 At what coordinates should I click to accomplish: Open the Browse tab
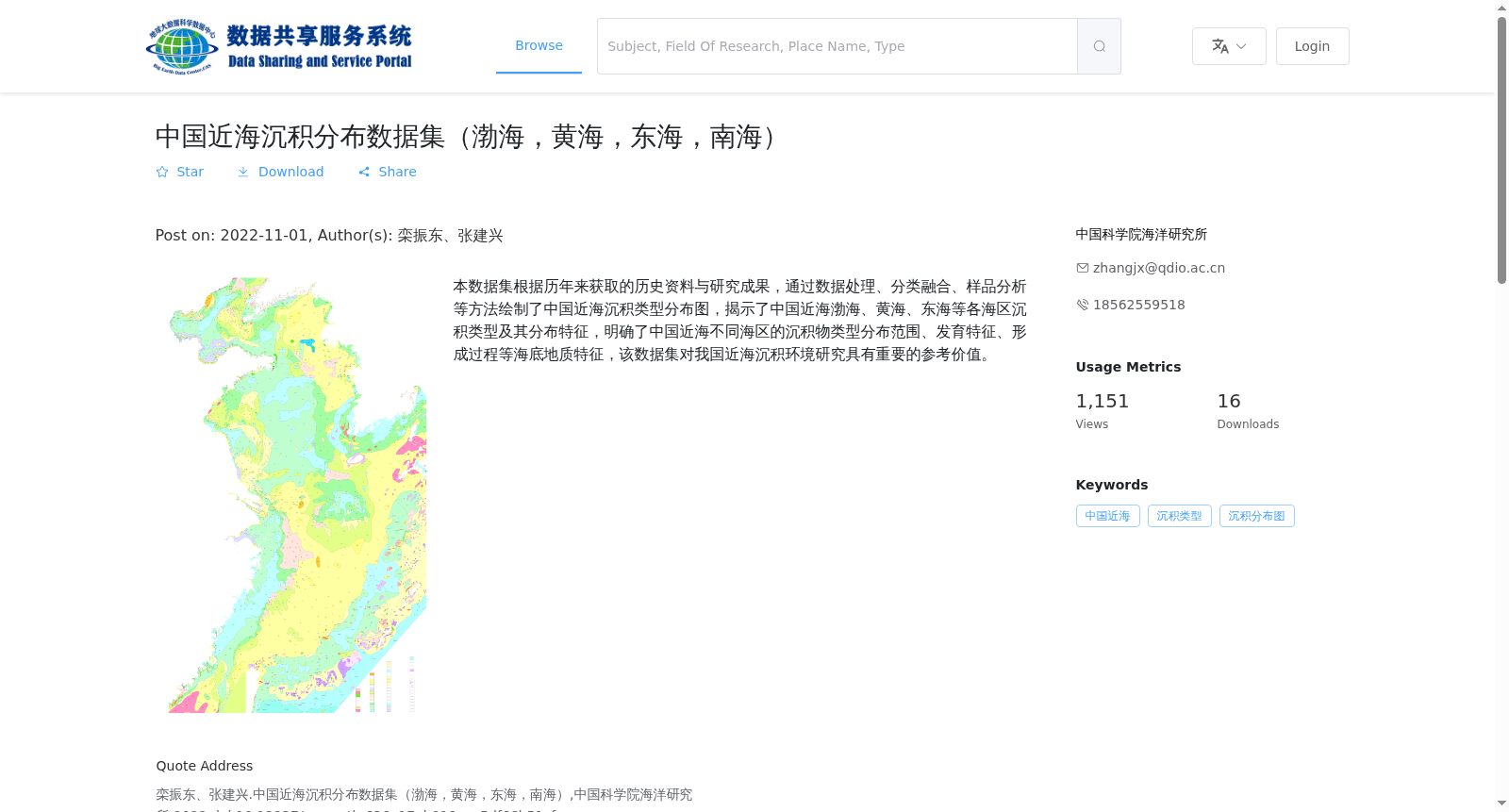coord(539,45)
